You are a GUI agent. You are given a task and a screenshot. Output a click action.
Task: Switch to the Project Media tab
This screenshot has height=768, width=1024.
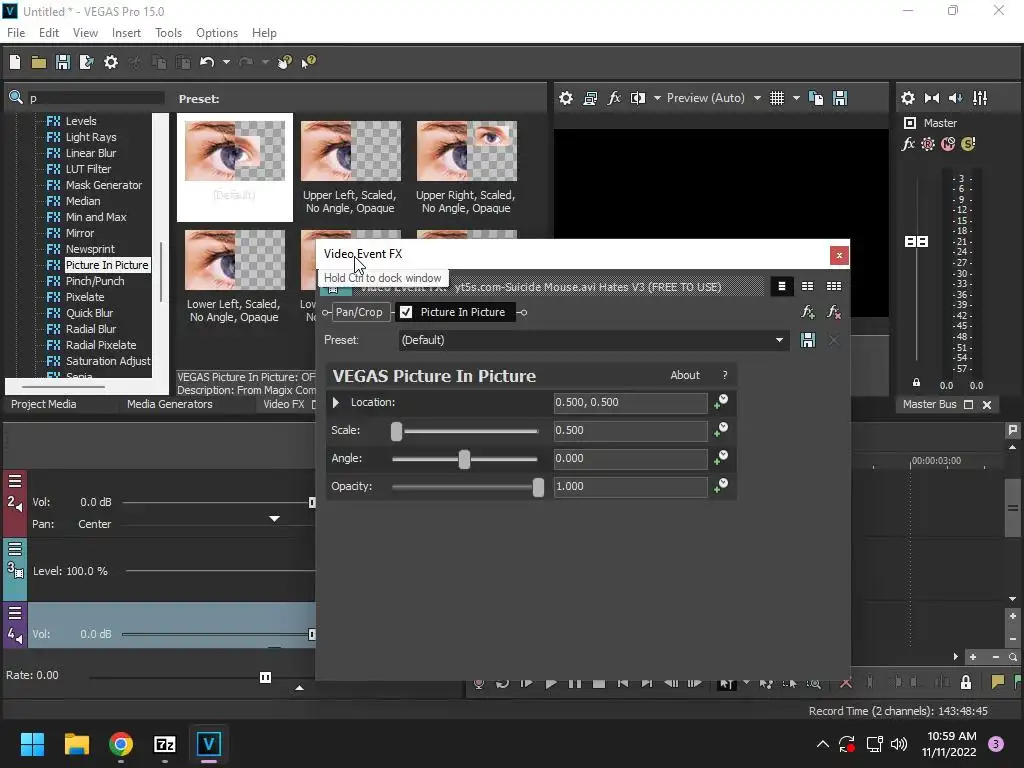click(x=43, y=404)
